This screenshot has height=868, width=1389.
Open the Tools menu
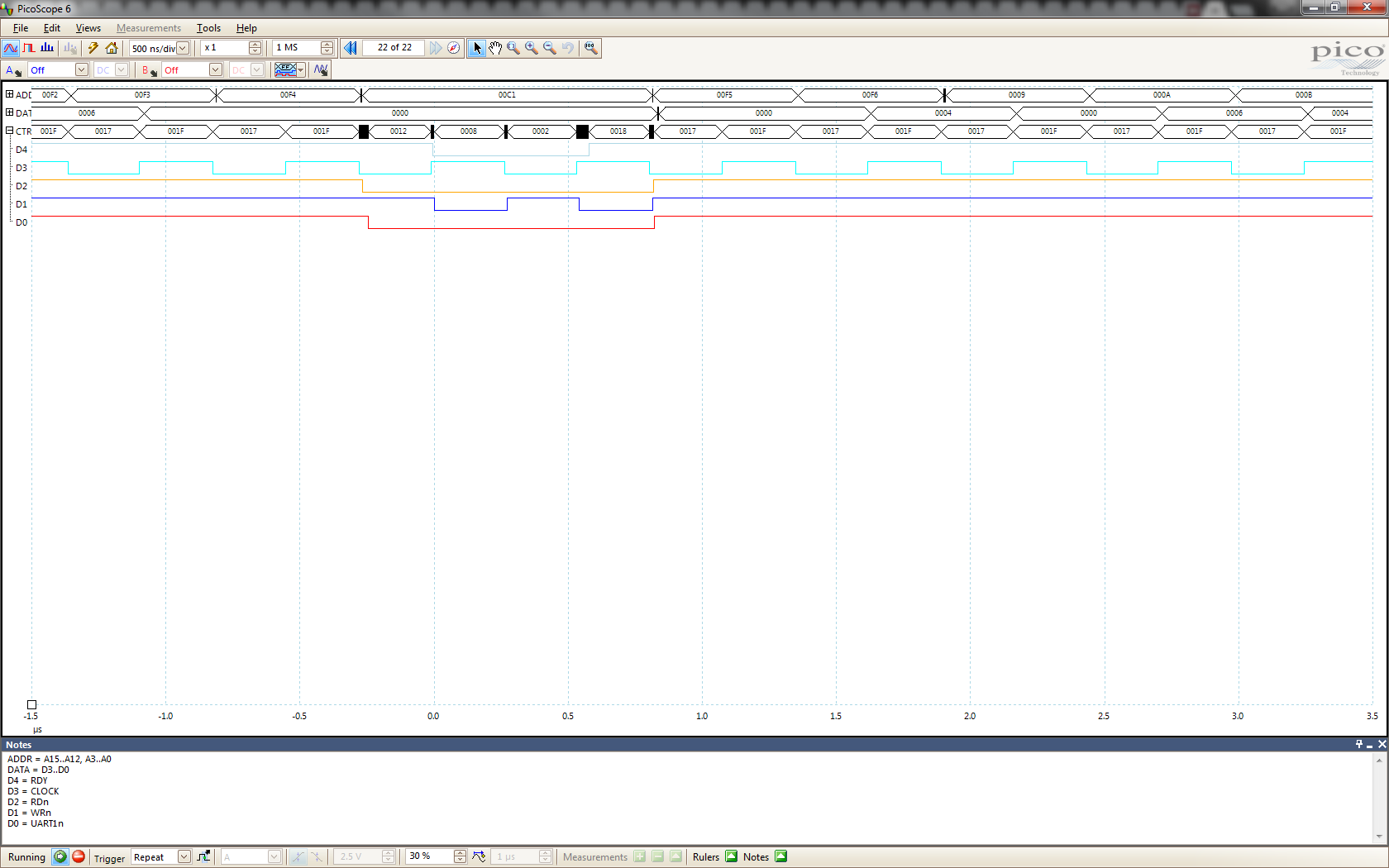click(208, 28)
